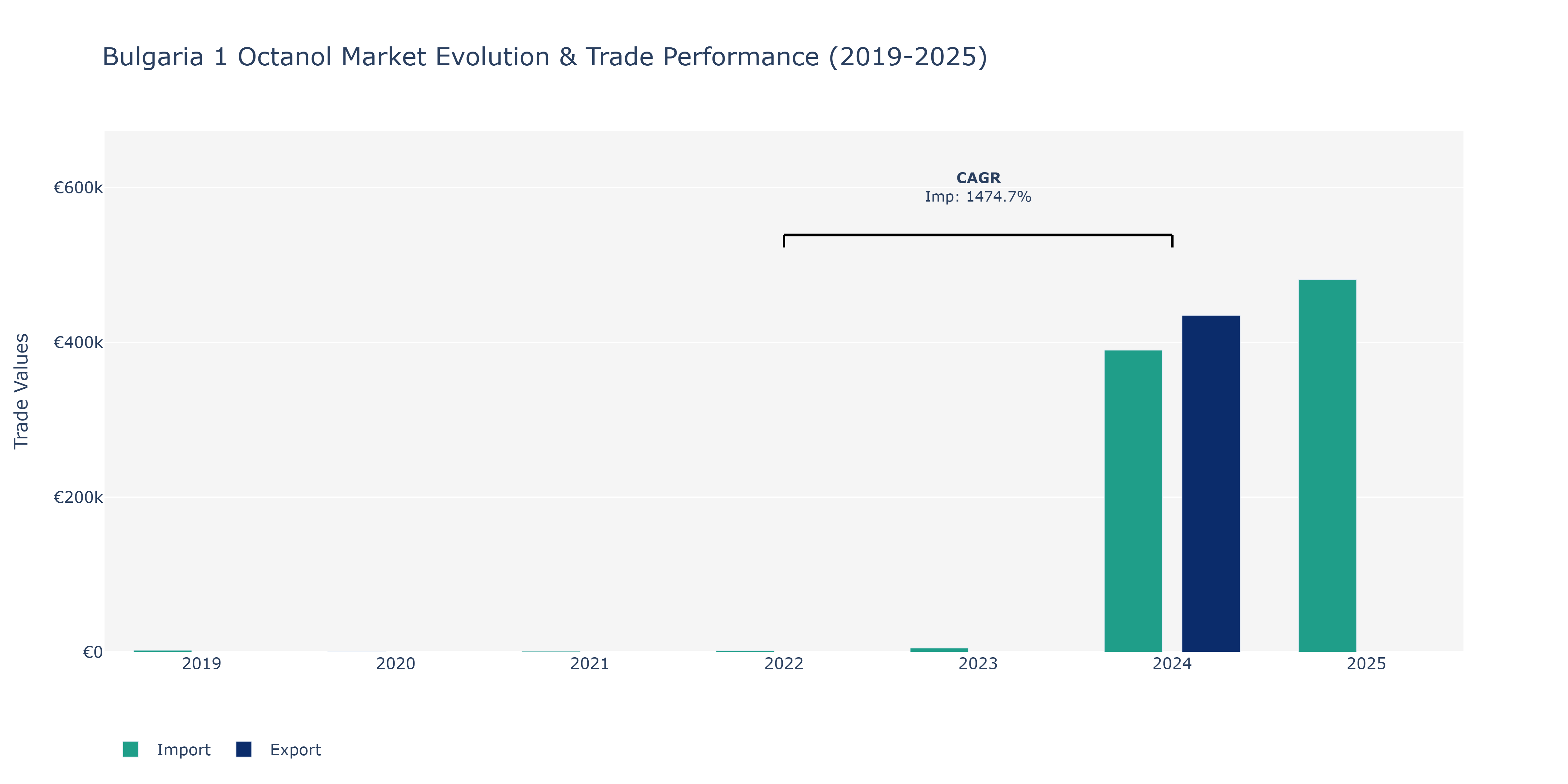Click the chart title text
This screenshot has height=784, width=1568.
pos(545,57)
